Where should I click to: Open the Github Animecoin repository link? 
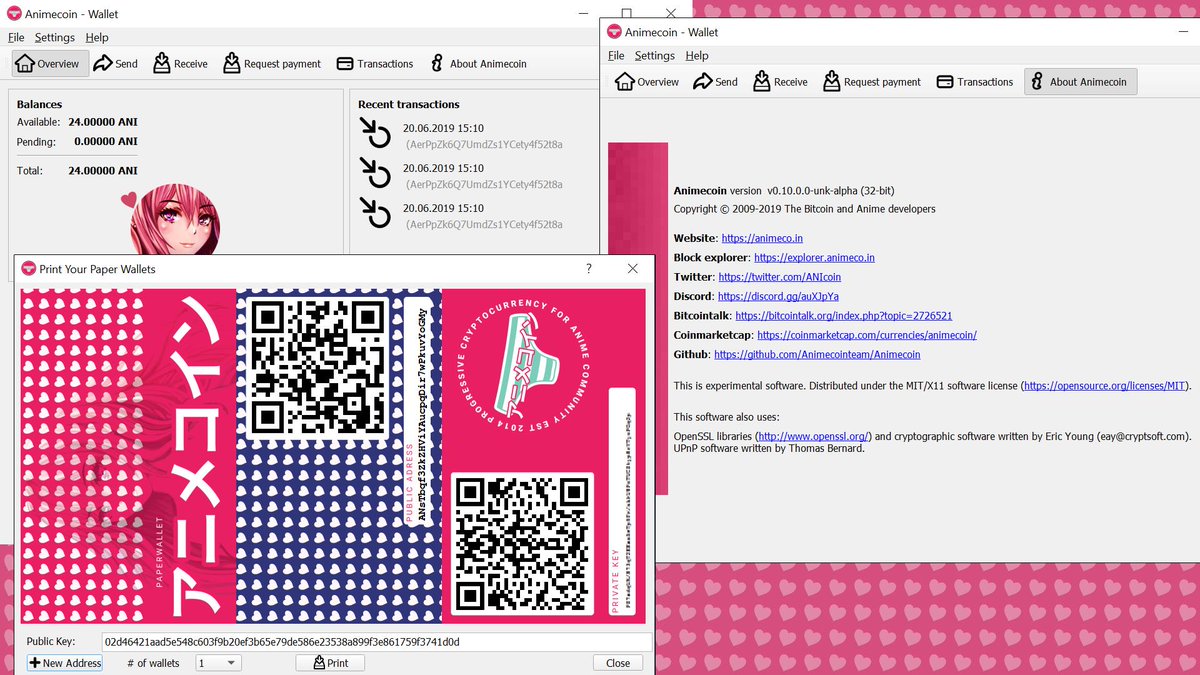coord(817,354)
